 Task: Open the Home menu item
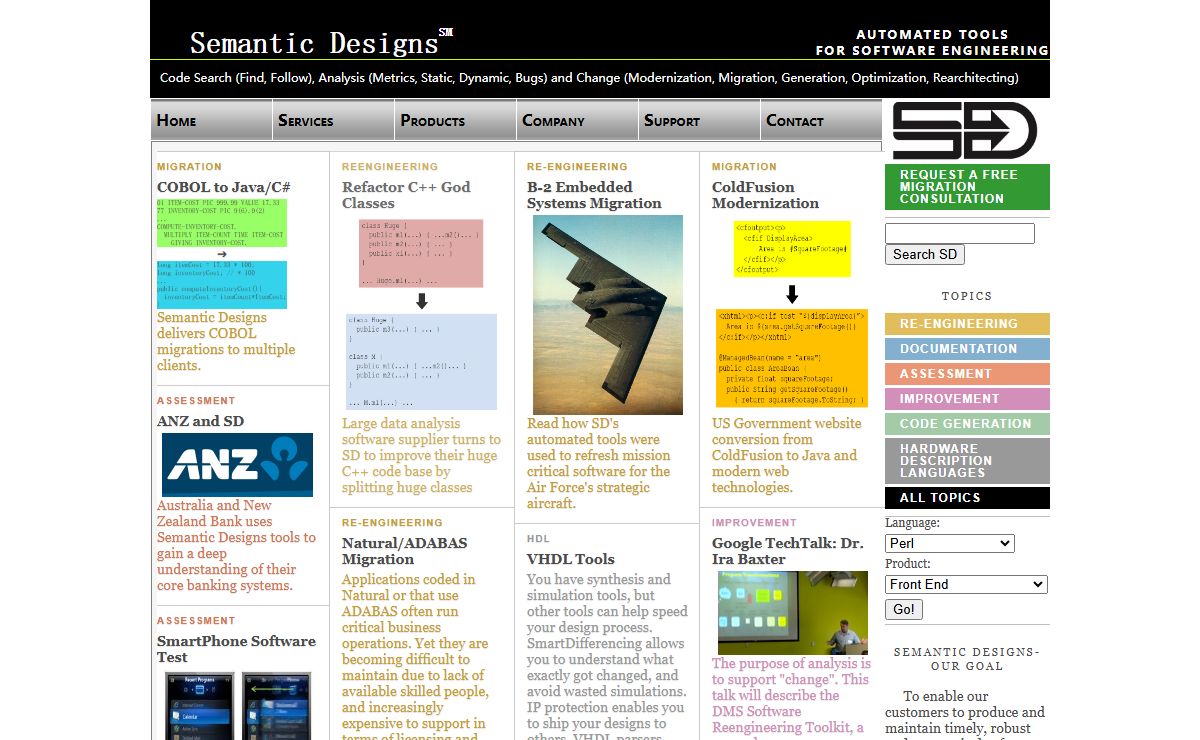coord(211,120)
